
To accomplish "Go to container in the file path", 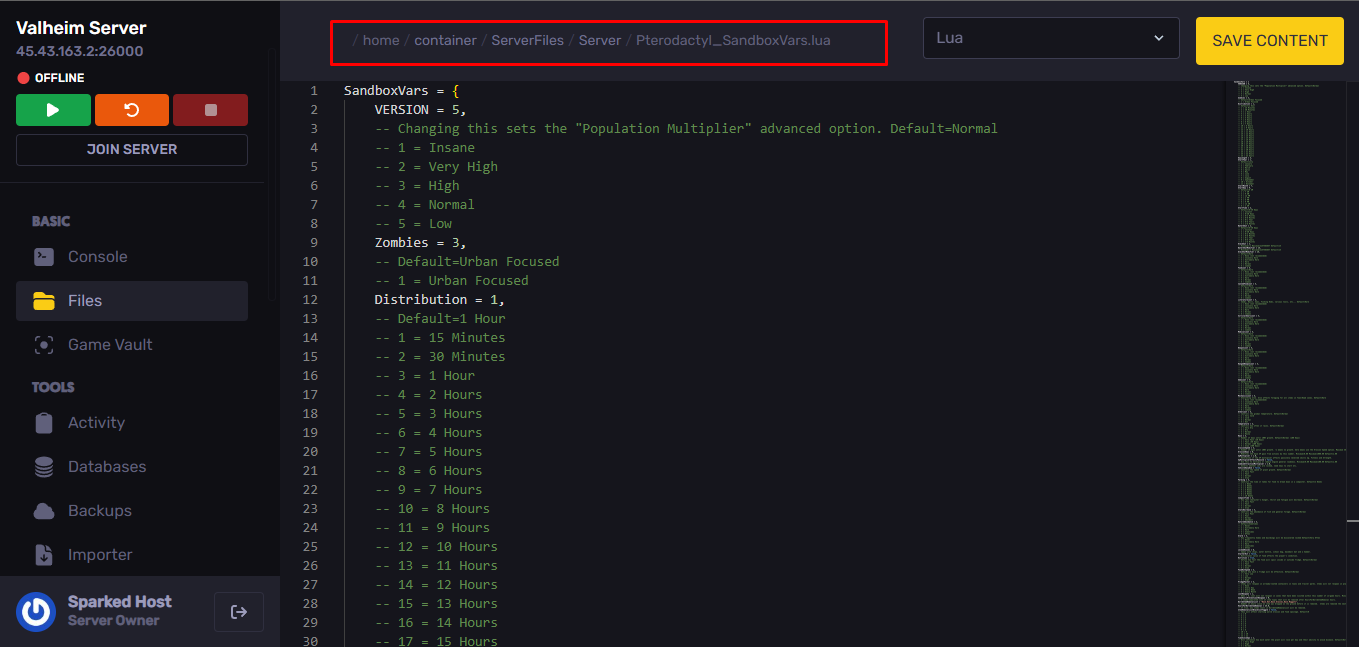I will 445,41.
